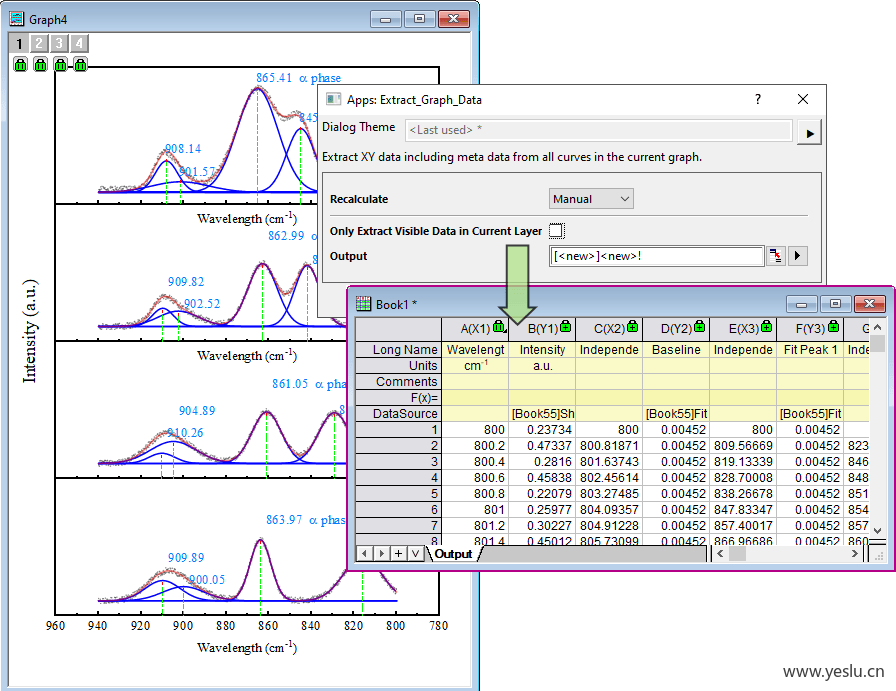Go to next sheet tab arrow

[x=381, y=553]
